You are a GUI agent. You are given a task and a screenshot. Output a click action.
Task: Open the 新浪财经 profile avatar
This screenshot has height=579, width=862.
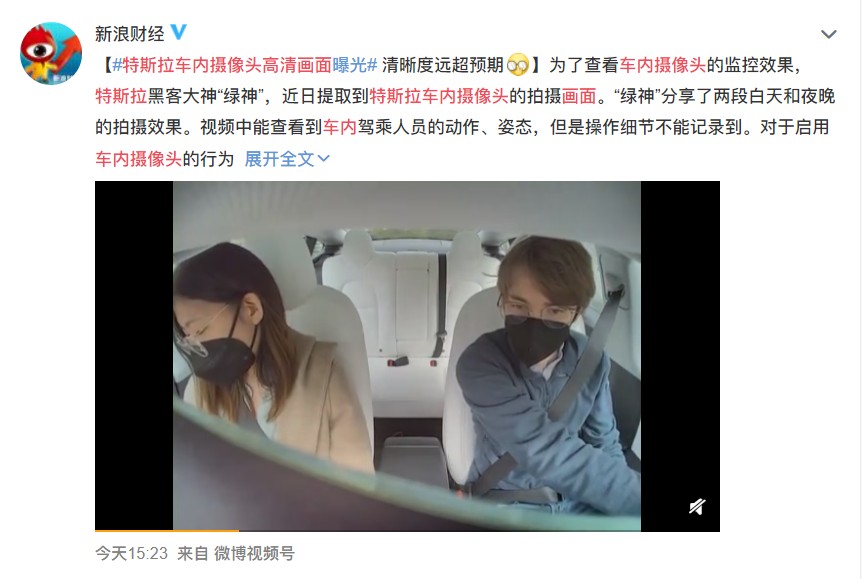pyautogui.click(x=51, y=53)
